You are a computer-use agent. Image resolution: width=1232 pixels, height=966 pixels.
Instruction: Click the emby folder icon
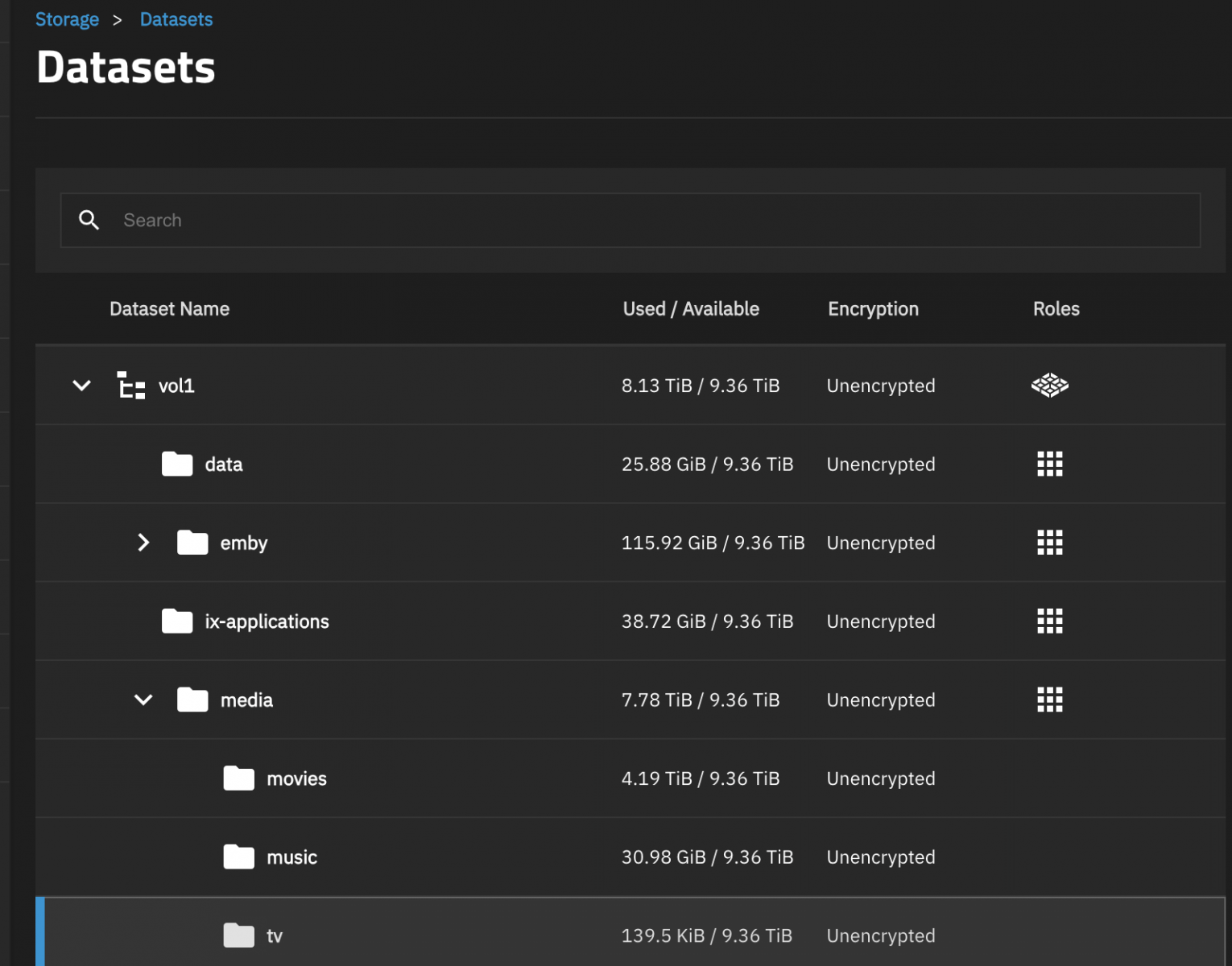(192, 543)
